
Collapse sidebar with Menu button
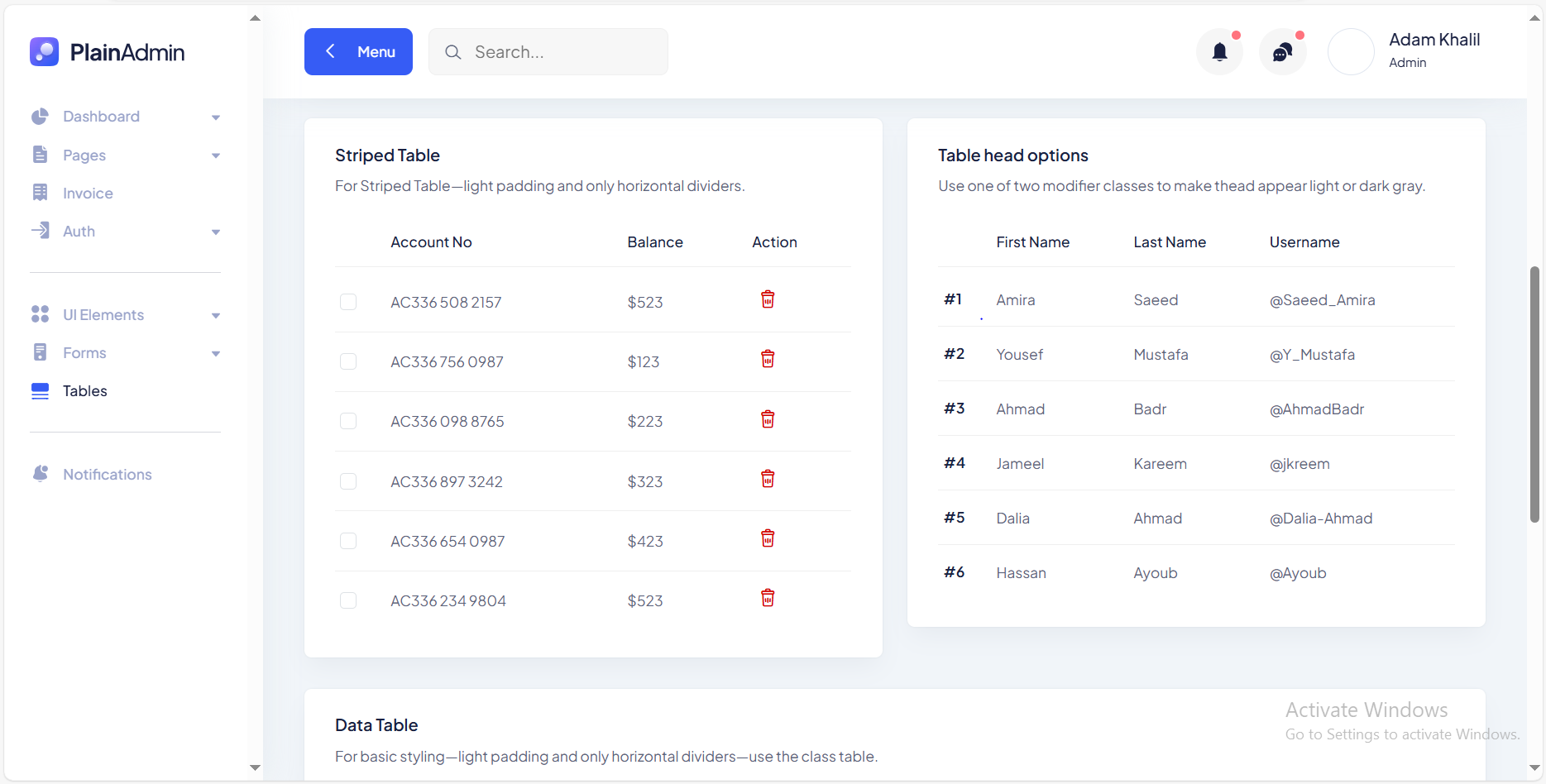(x=358, y=52)
